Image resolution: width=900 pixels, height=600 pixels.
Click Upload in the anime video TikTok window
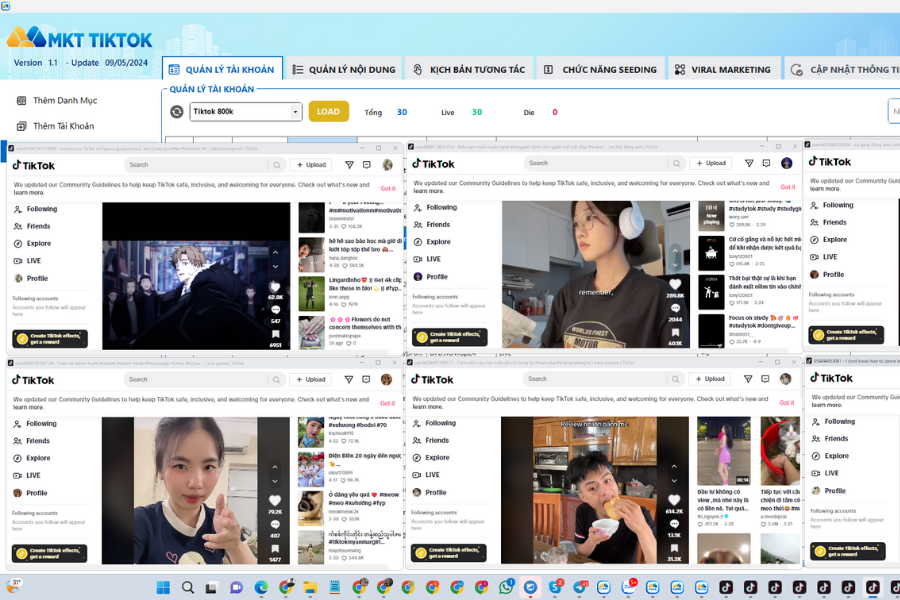point(311,165)
